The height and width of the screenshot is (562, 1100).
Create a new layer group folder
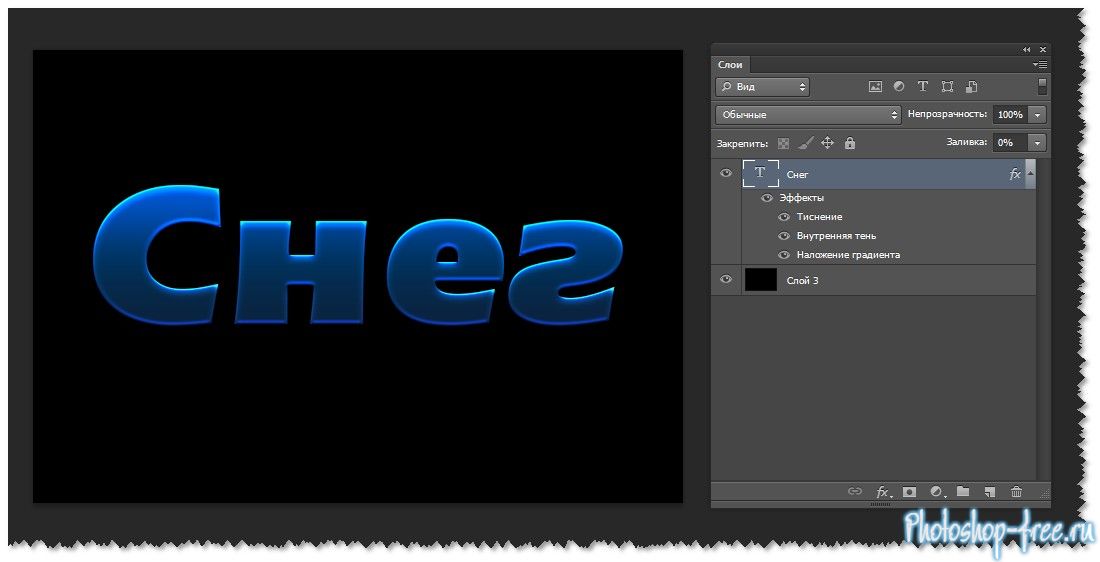pos(963,492)
